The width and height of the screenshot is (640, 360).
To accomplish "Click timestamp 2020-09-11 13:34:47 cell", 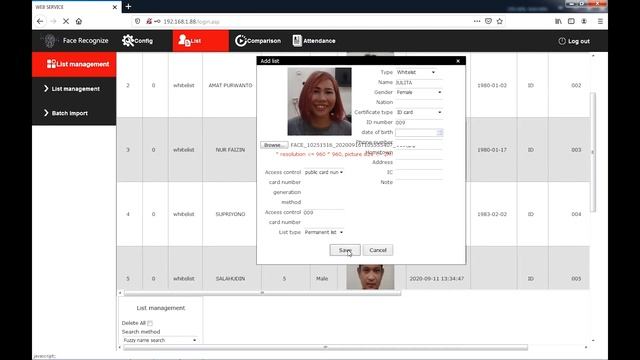I will [x=437, y=278].
